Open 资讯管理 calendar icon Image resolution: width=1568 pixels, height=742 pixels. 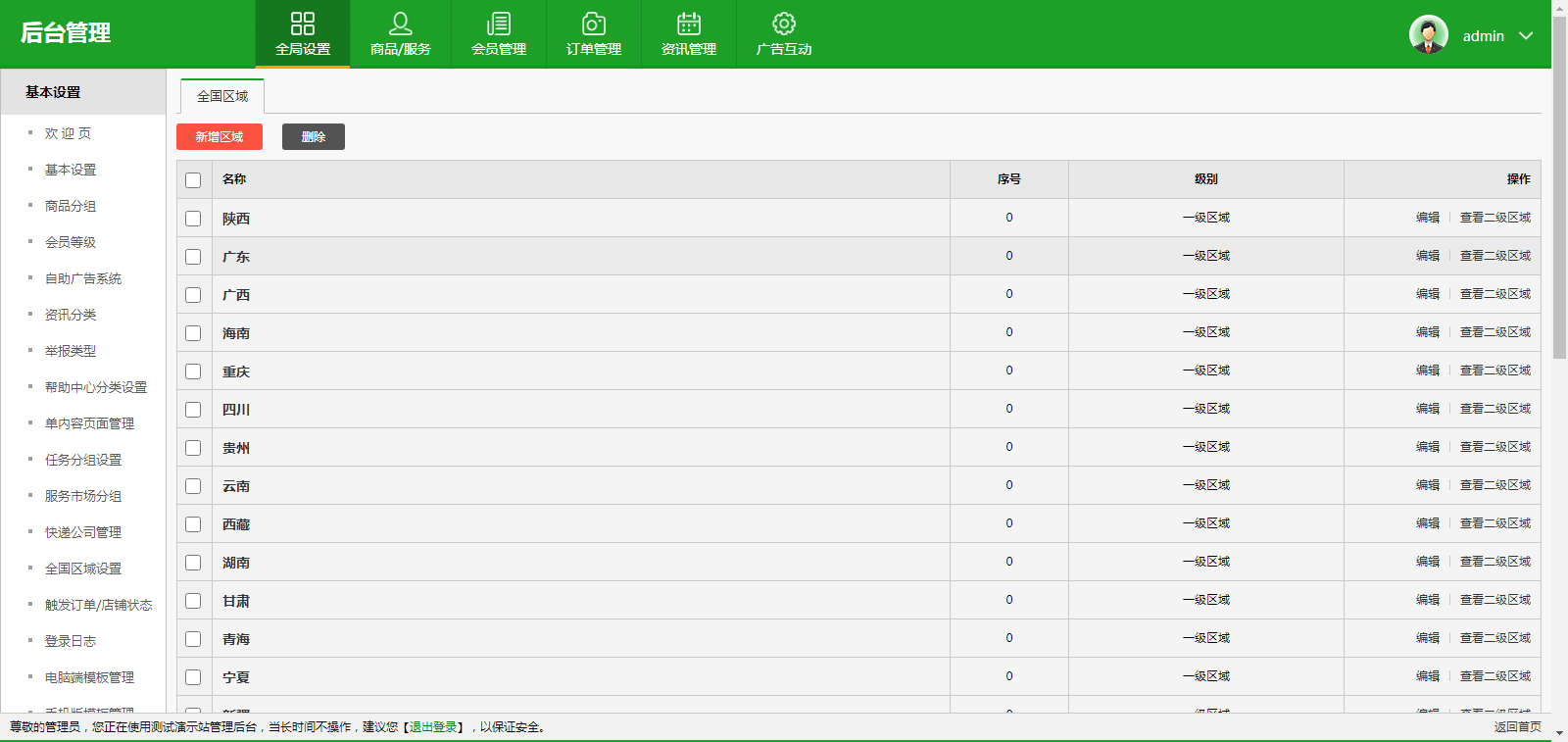point(689,24)
